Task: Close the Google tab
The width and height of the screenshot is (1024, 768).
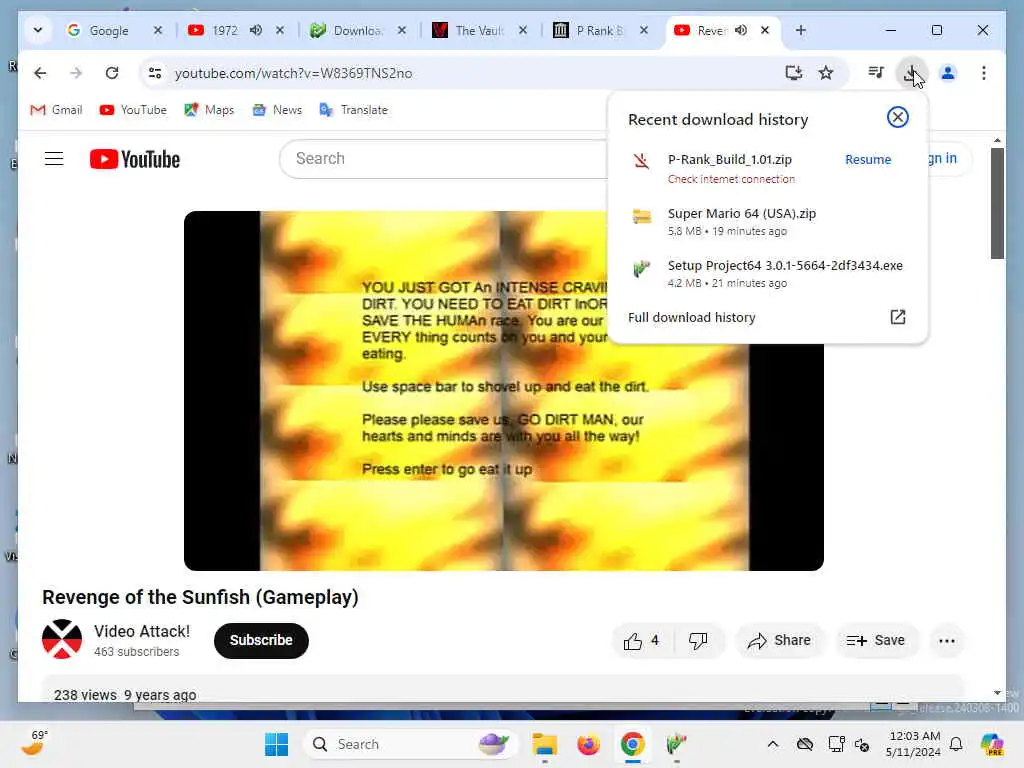Action: pyautogui.click(x=157, y=30)
